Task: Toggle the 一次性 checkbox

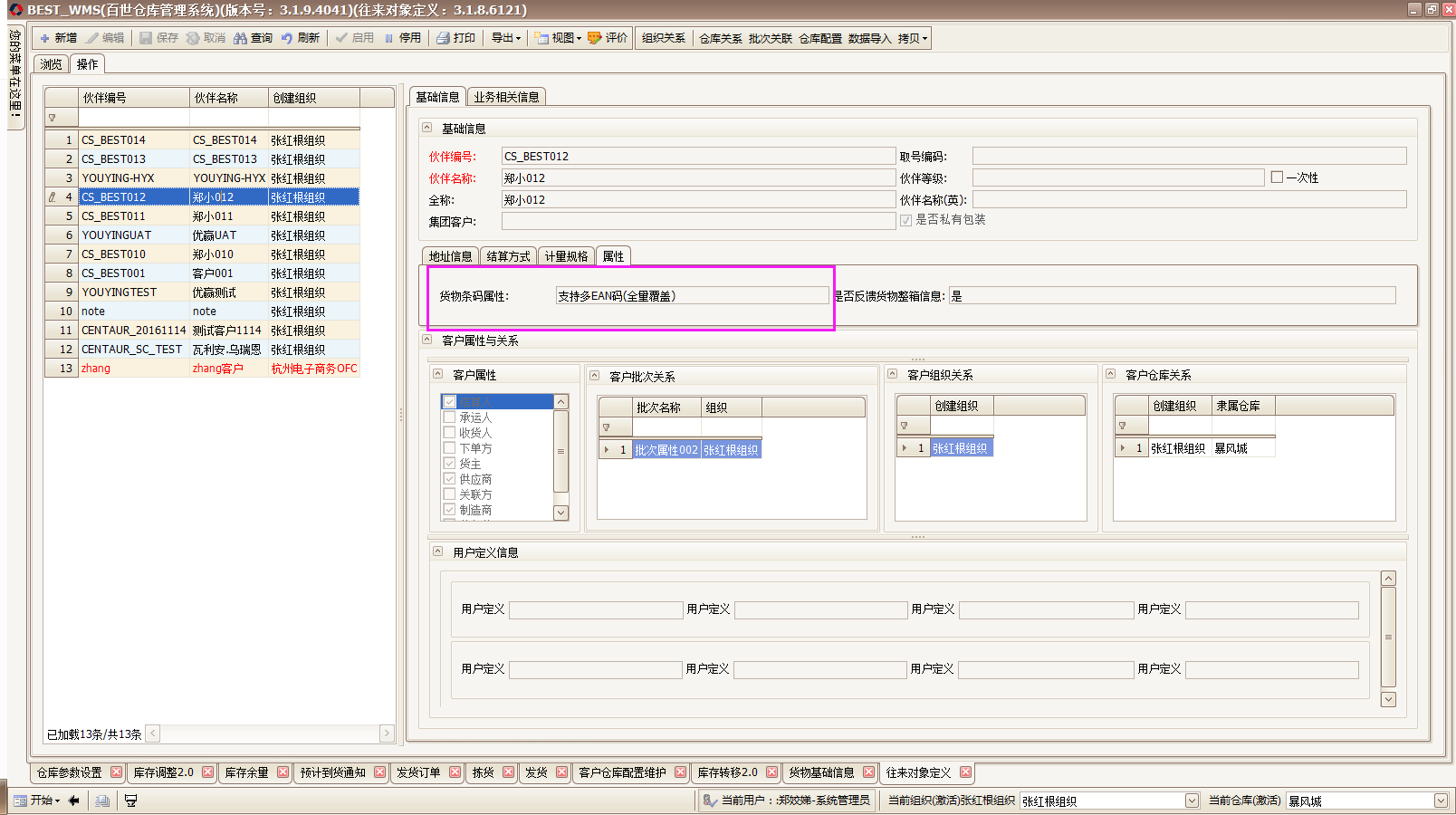Action: (x=1277, y=177)
